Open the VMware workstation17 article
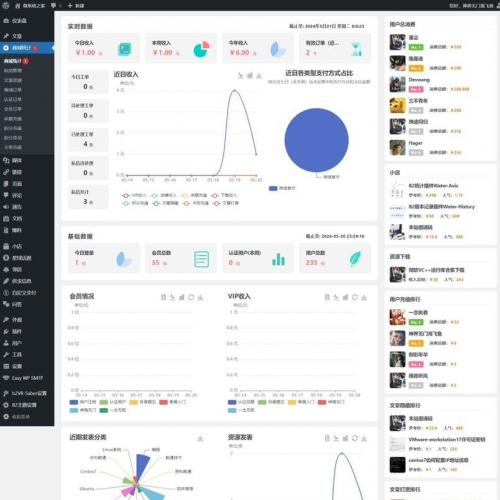This screenshot has height=500, width=500. tap(447, 440)
